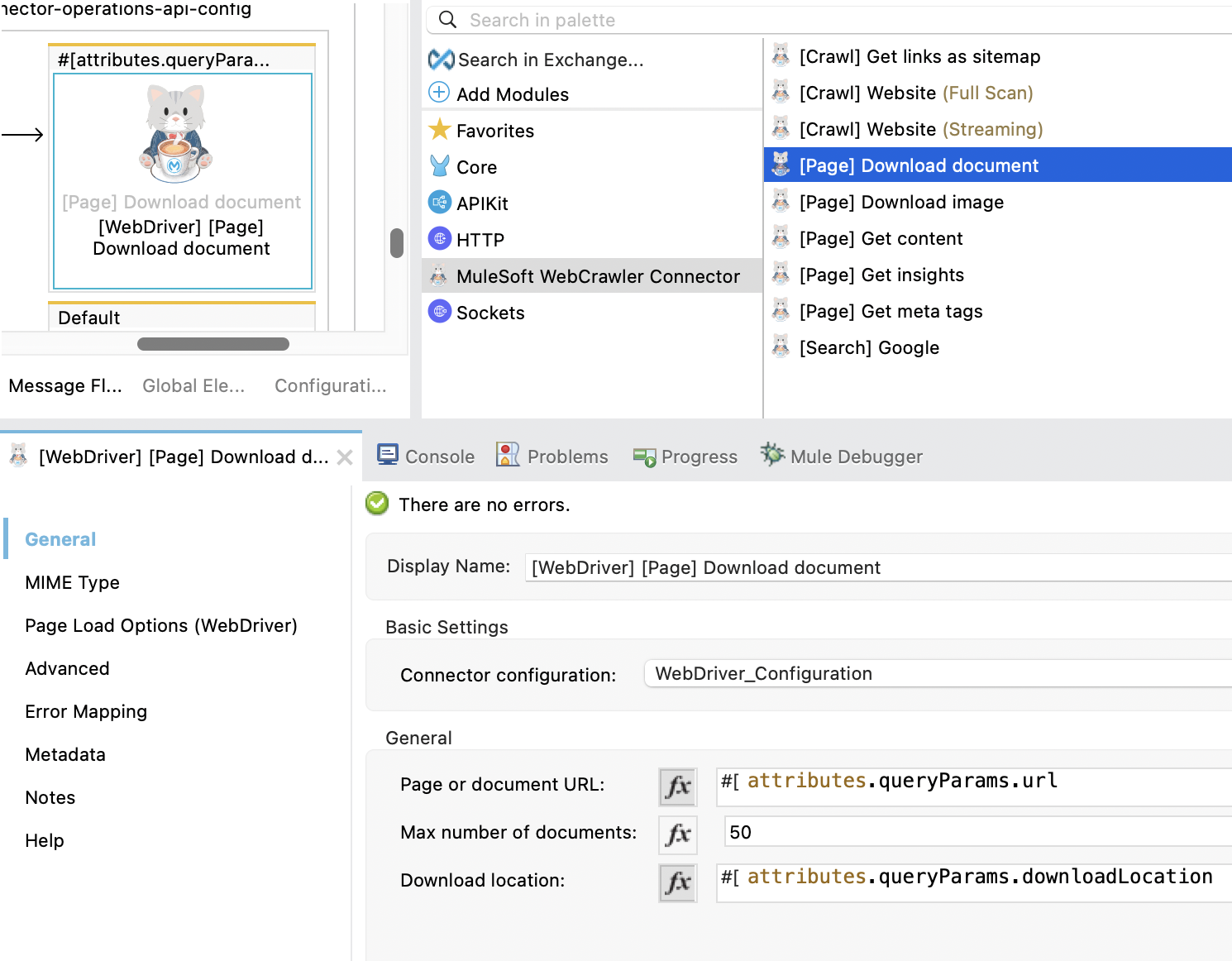Image resolution: width=1232 pixels, height=961 pixels.
Task: Select [Search] Google operation
Action: 997,347
